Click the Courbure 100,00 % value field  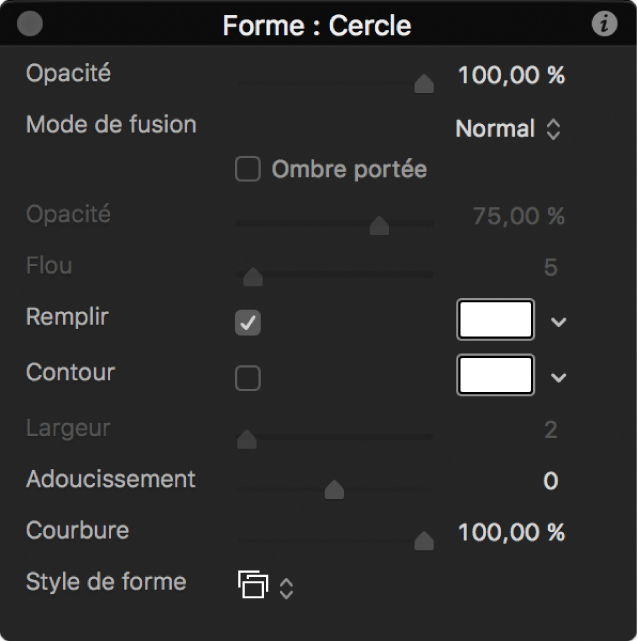(x=511, y=533)
